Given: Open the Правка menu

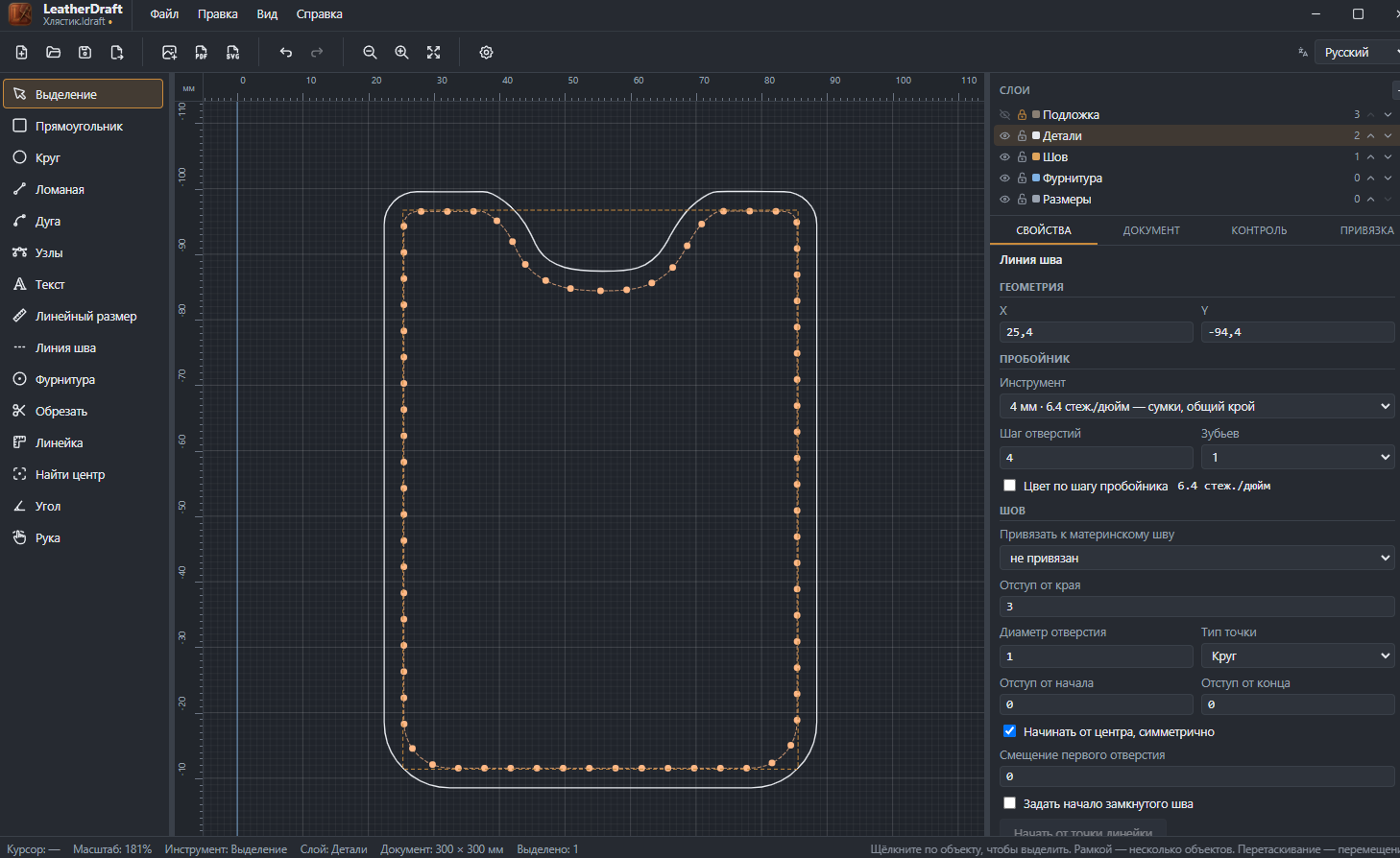Looking at the screenshot, I should click(218, 14).
